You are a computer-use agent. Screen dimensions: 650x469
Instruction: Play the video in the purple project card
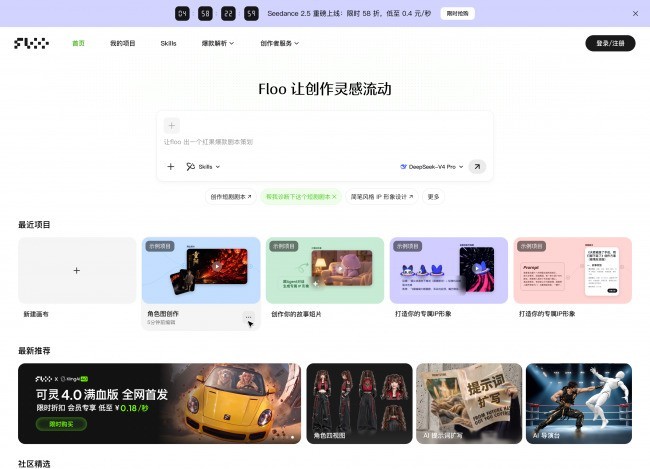coord(477,268)
